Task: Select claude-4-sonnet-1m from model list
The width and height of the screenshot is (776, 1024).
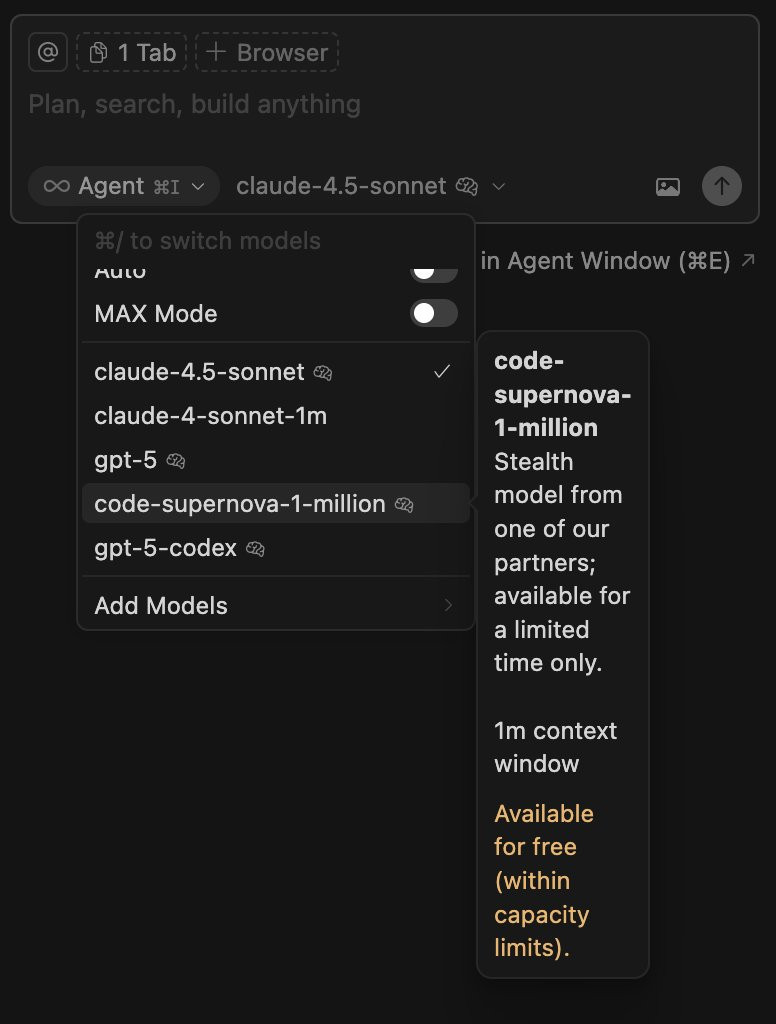Action: 210,416
